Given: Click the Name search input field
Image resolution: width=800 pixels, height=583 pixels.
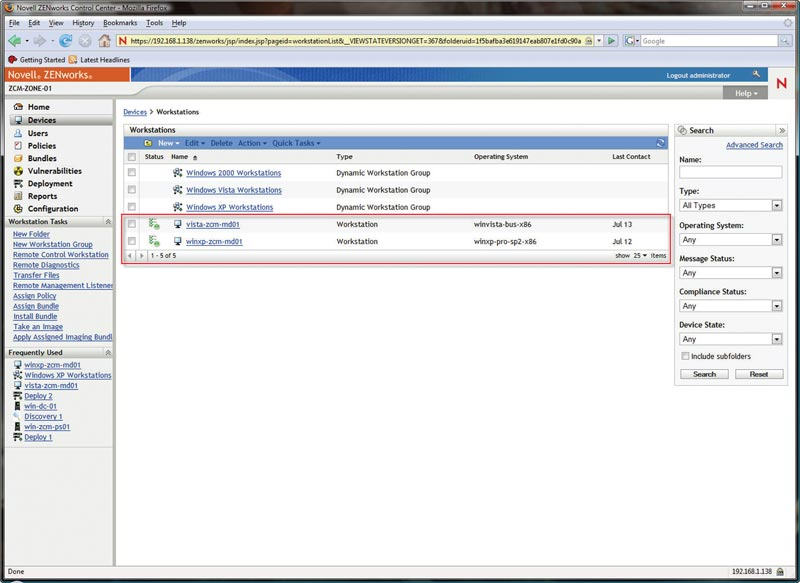Looking at the screenshot, I should click(731, 172).
